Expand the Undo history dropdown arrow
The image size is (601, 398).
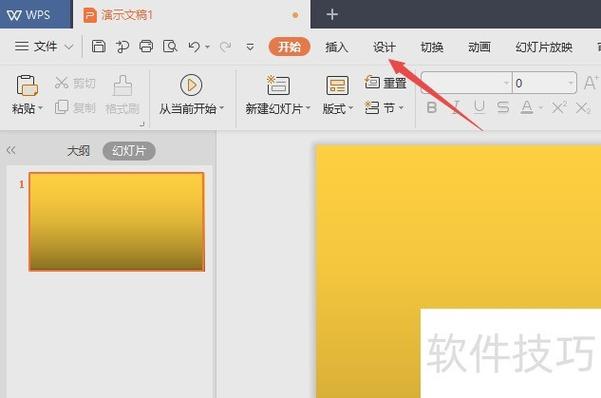pos(207,47)
